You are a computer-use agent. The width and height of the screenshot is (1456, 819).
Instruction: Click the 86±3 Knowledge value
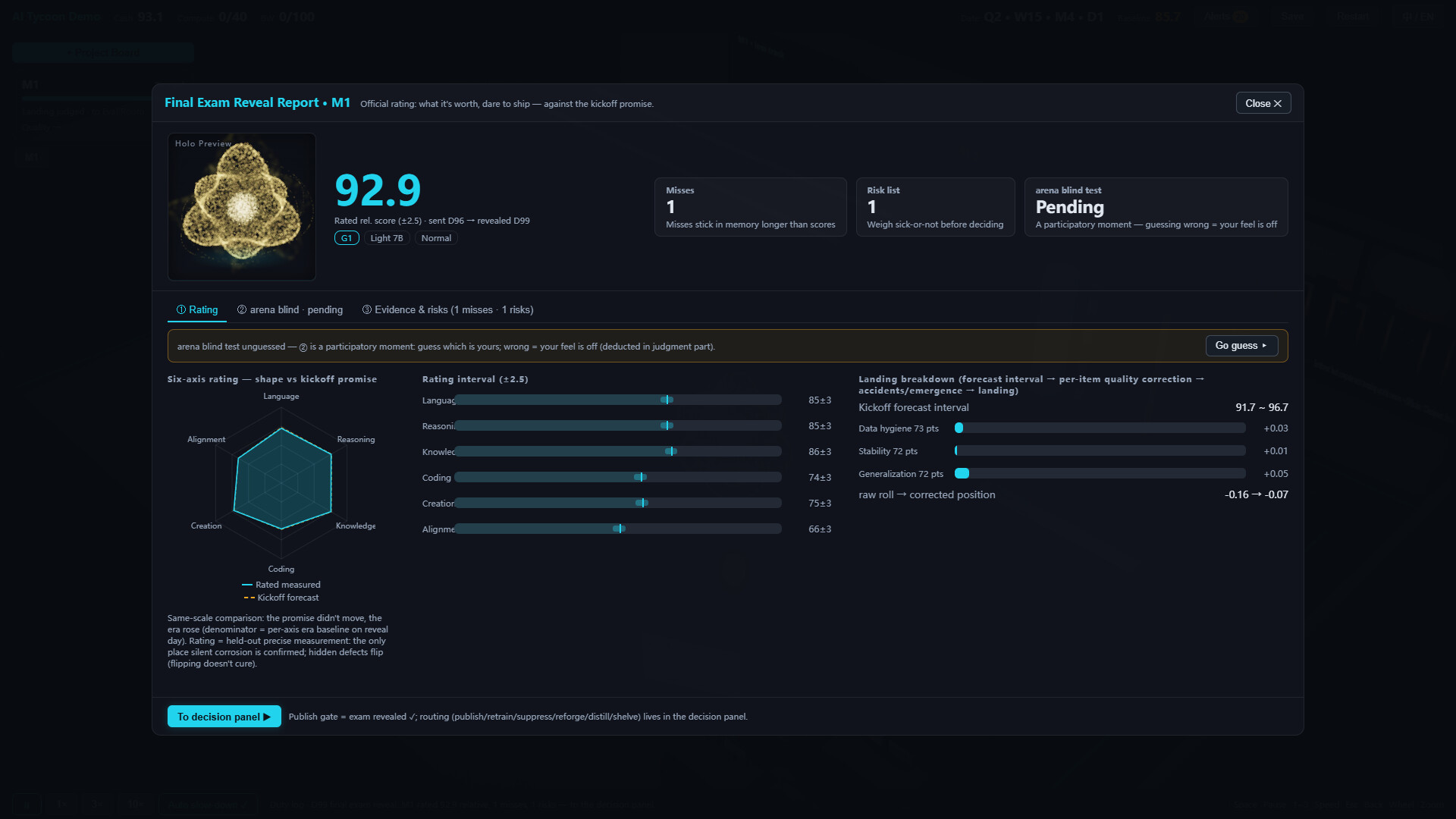click(x=820, y=451)
